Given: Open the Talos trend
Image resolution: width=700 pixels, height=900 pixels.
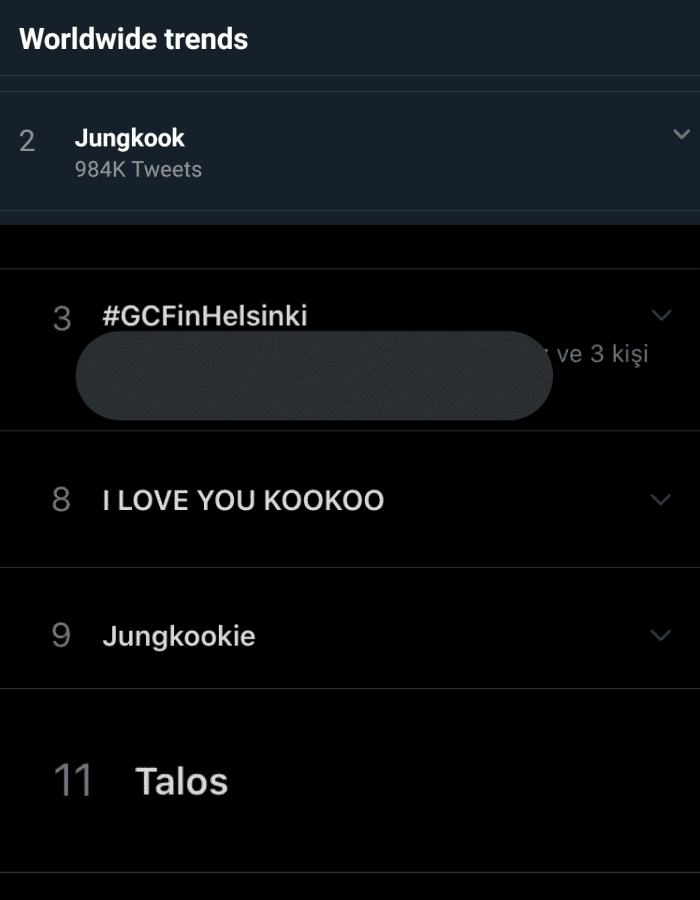Looking at the screenshot, I should coord(181,781).
